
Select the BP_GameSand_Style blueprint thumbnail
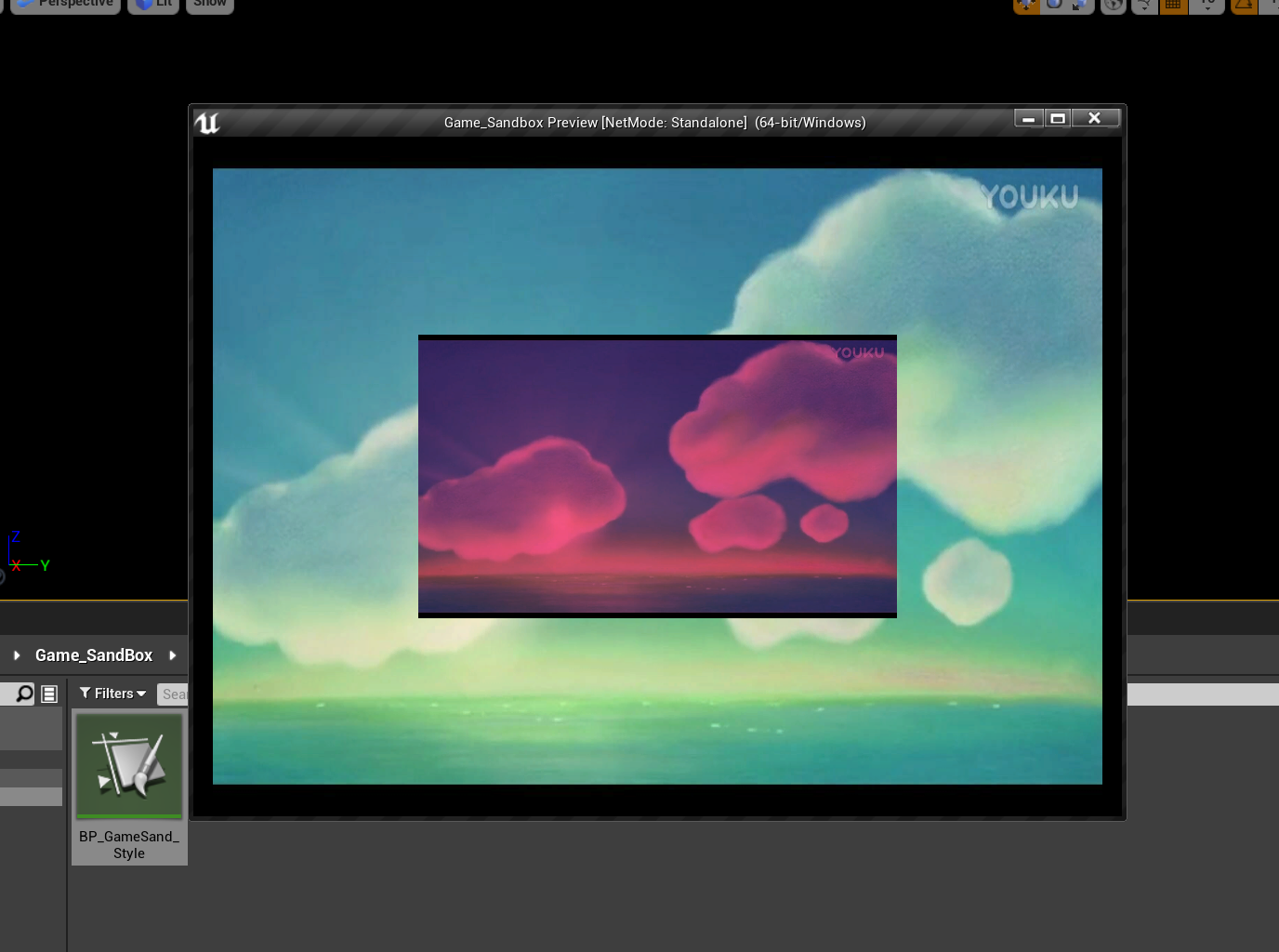(x=128, y=764)
